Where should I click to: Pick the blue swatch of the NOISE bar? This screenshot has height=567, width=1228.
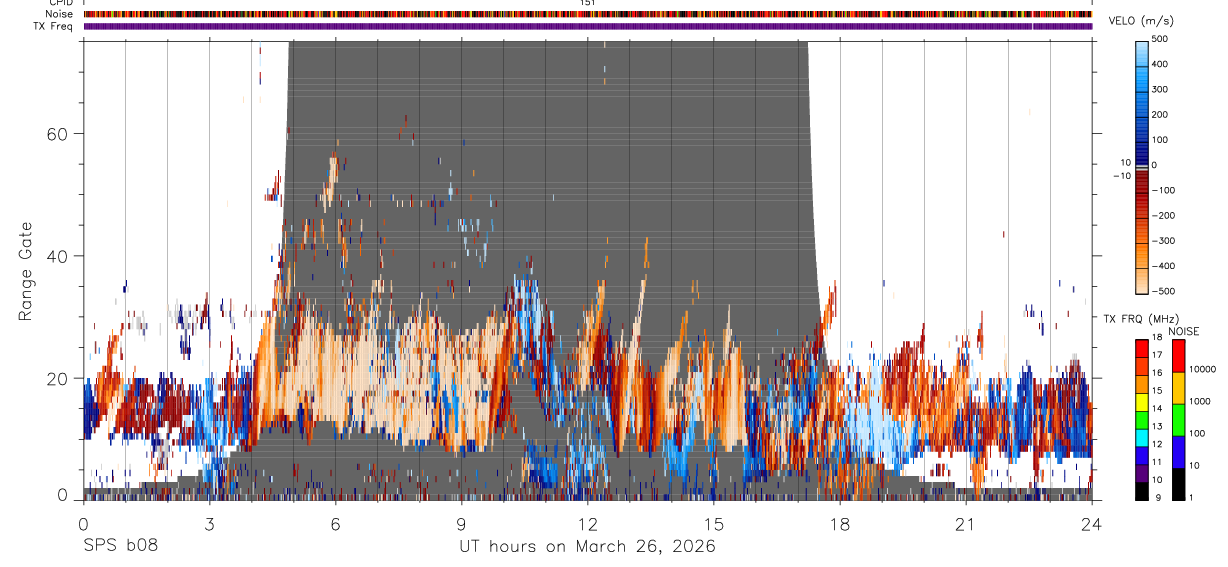[1178, 451]
